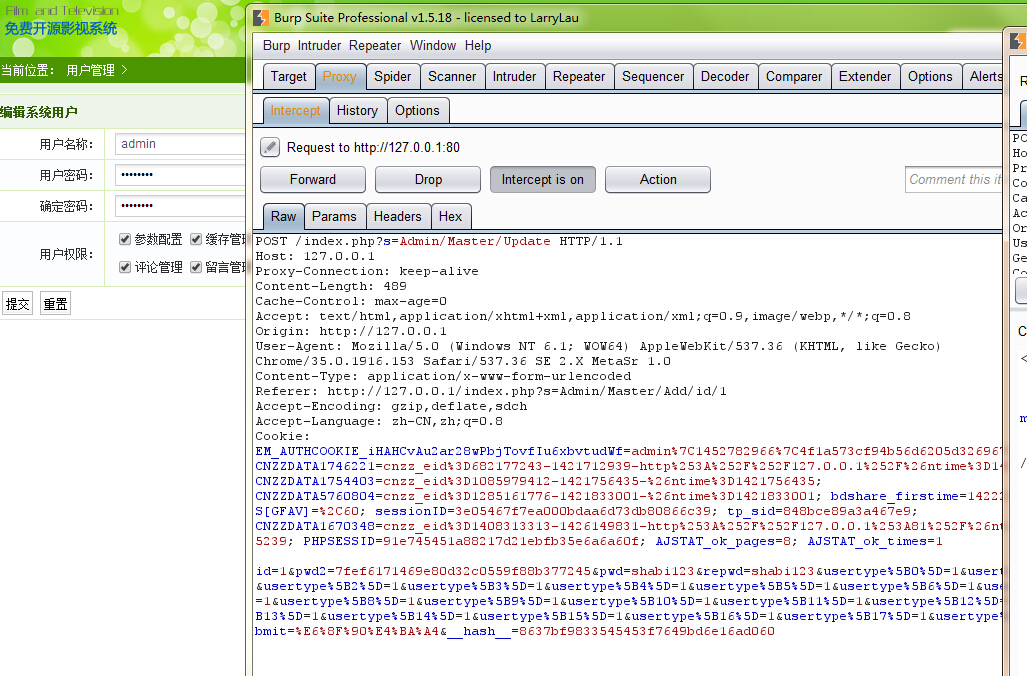Viewport: 1027px width, 676px height.
Task: Click the 重置 reset button
Action: coord(55,304)
